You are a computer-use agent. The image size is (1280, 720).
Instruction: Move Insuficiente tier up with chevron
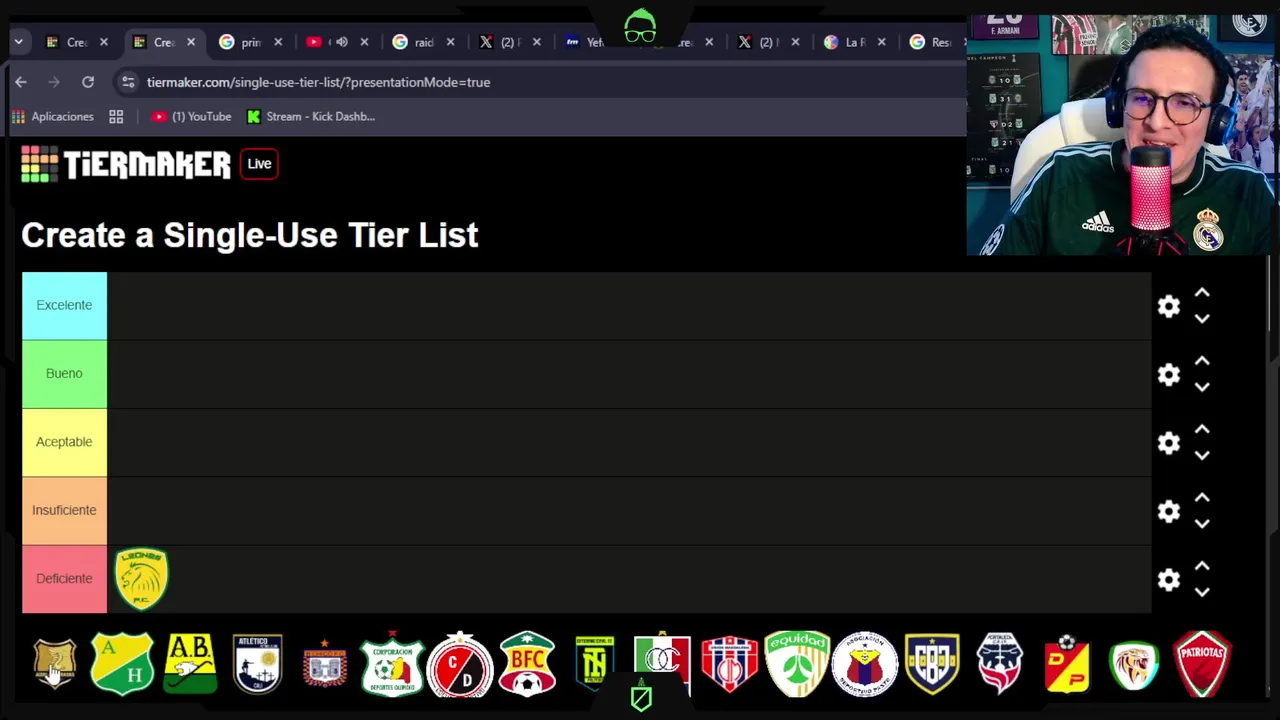coord(1202,498)
